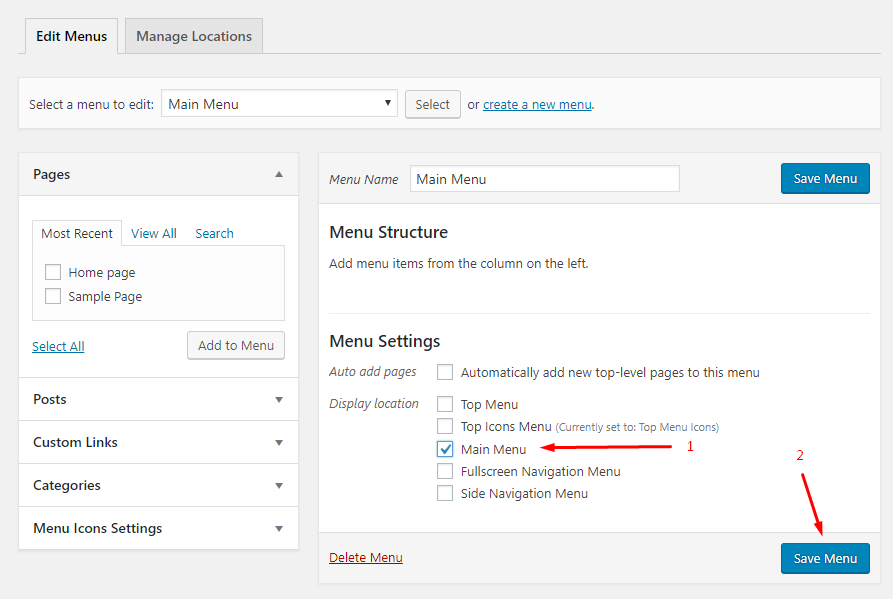This screenshot has width=893, height=599.
Task: Check Side Navigation Menu location
Action: (x=445, y=493)
